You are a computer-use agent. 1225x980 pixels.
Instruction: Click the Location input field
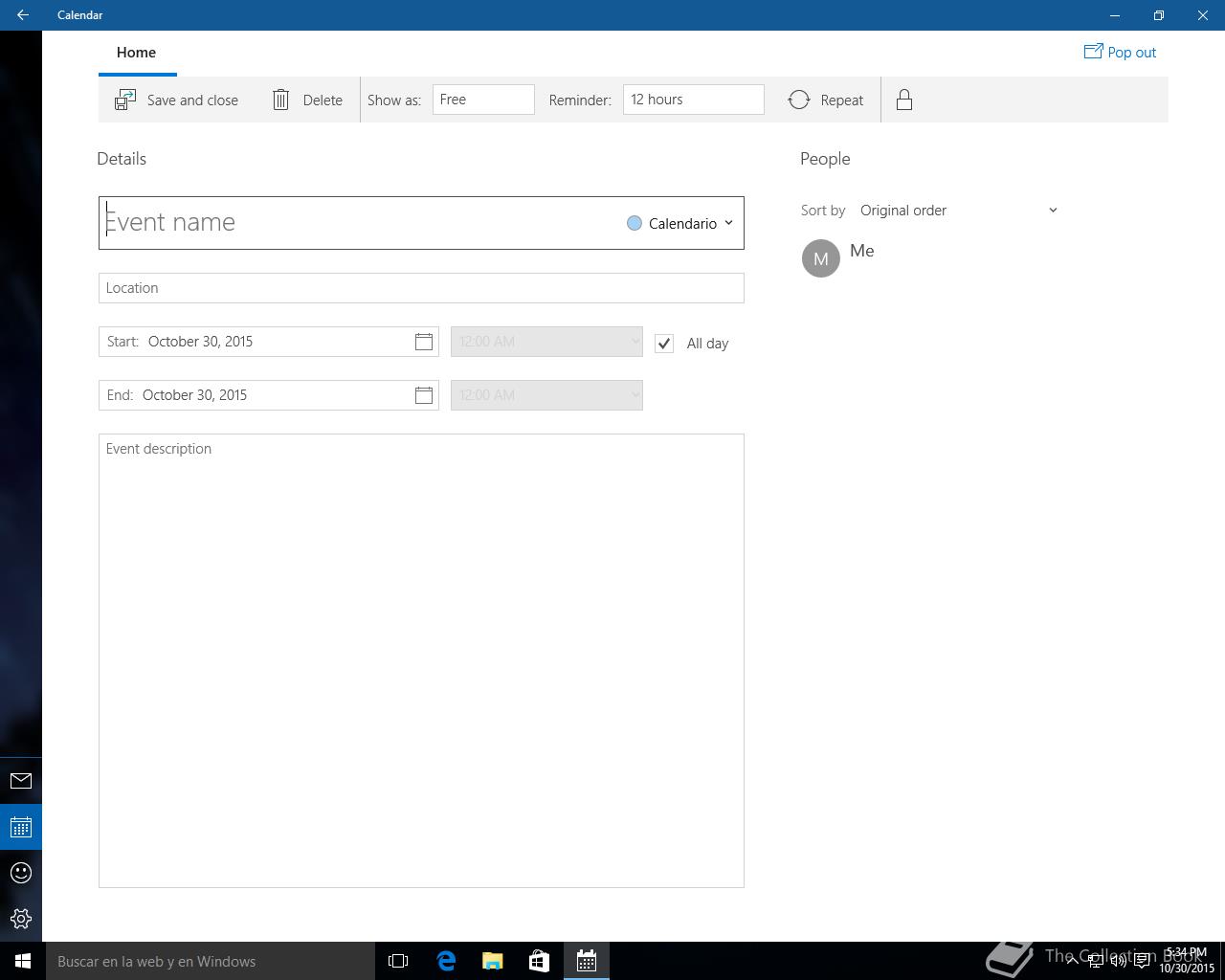(x=421, y=288)
